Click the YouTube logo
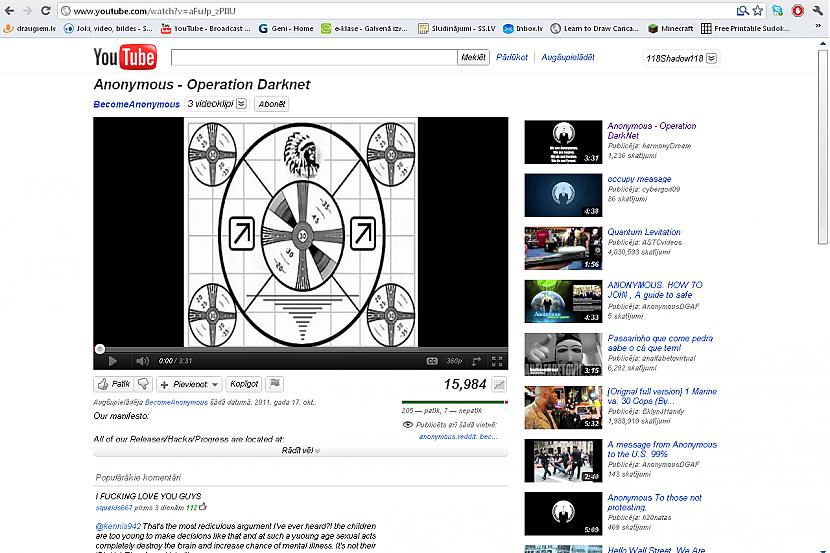Image resolution: width=830 pixels, height=553 pixels. coord(125,57)
